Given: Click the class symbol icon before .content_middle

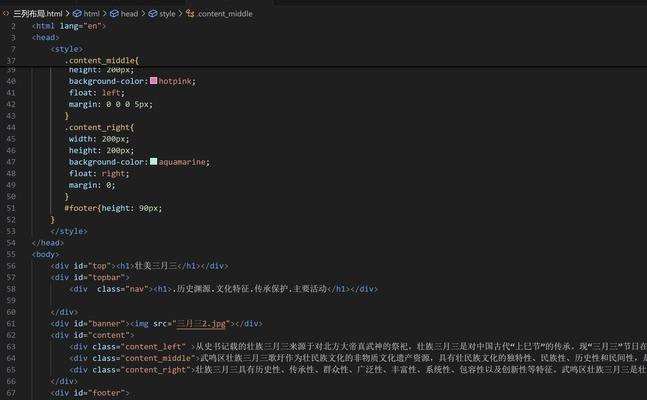Looking at the screenshot, I should coord(190,14).
